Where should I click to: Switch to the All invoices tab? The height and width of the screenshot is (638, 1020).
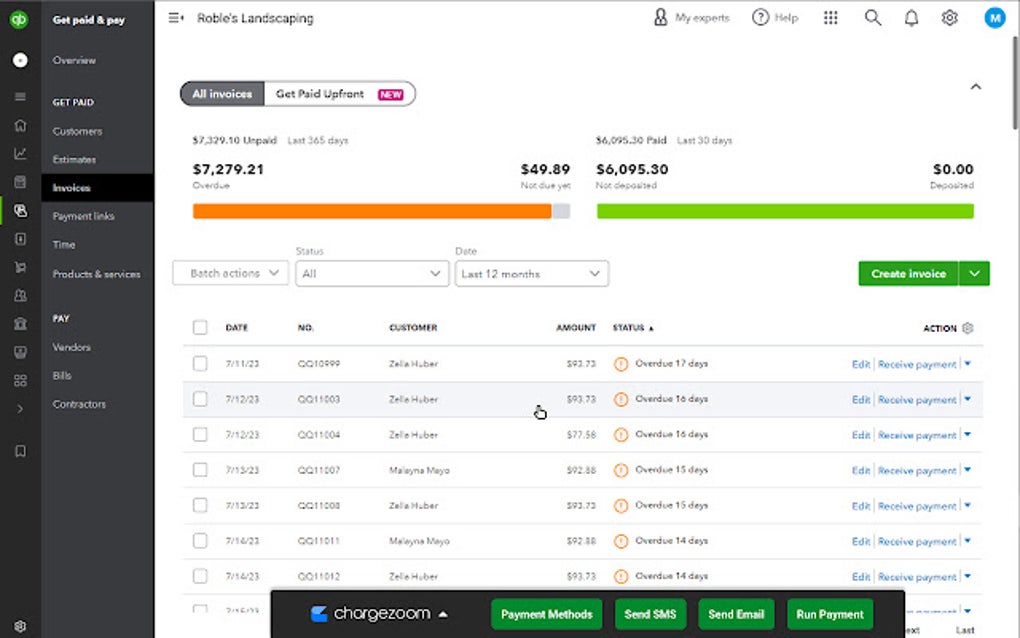point(222,94)
